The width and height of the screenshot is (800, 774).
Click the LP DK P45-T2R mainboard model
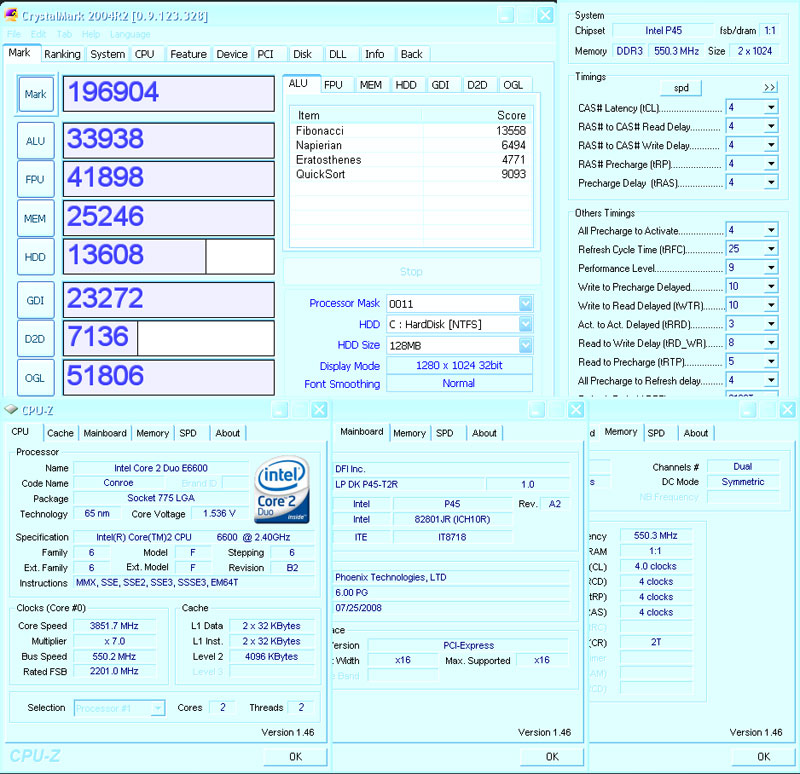(408, 484)
